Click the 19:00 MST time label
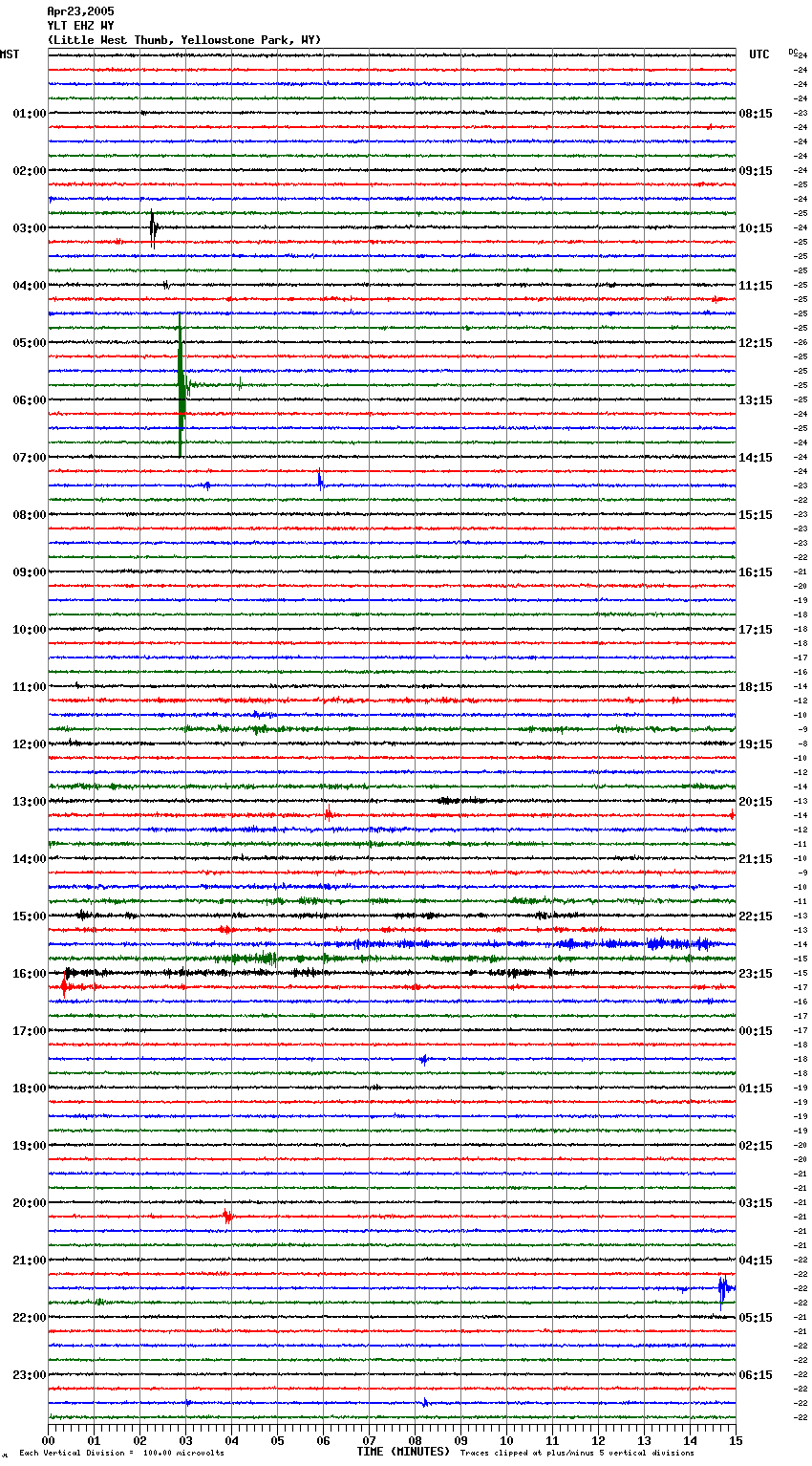Image resolution: width=812 pixels, height=1466 pixels. [30, 1146]
